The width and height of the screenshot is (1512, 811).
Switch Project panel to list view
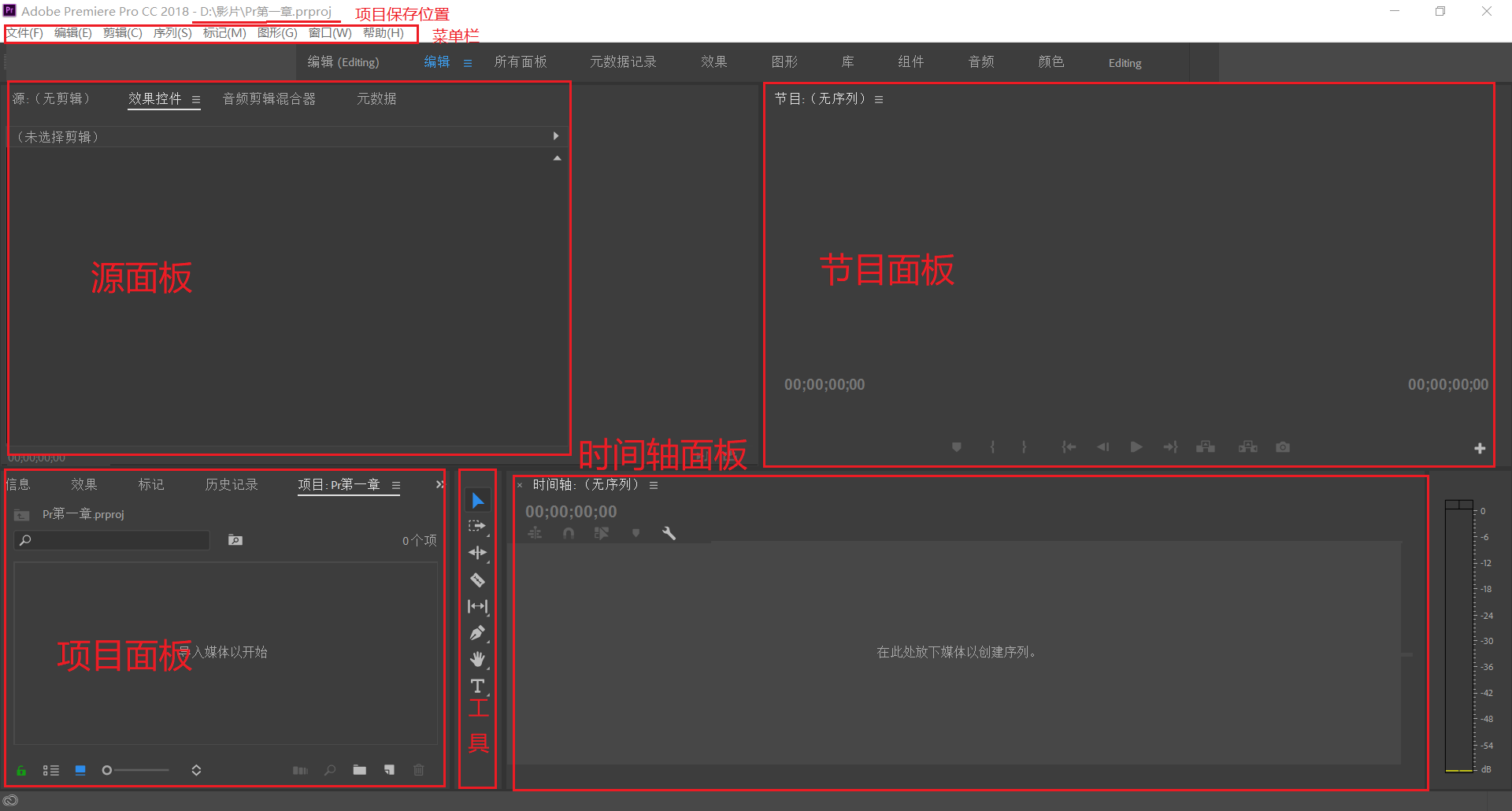click(51, 770)
